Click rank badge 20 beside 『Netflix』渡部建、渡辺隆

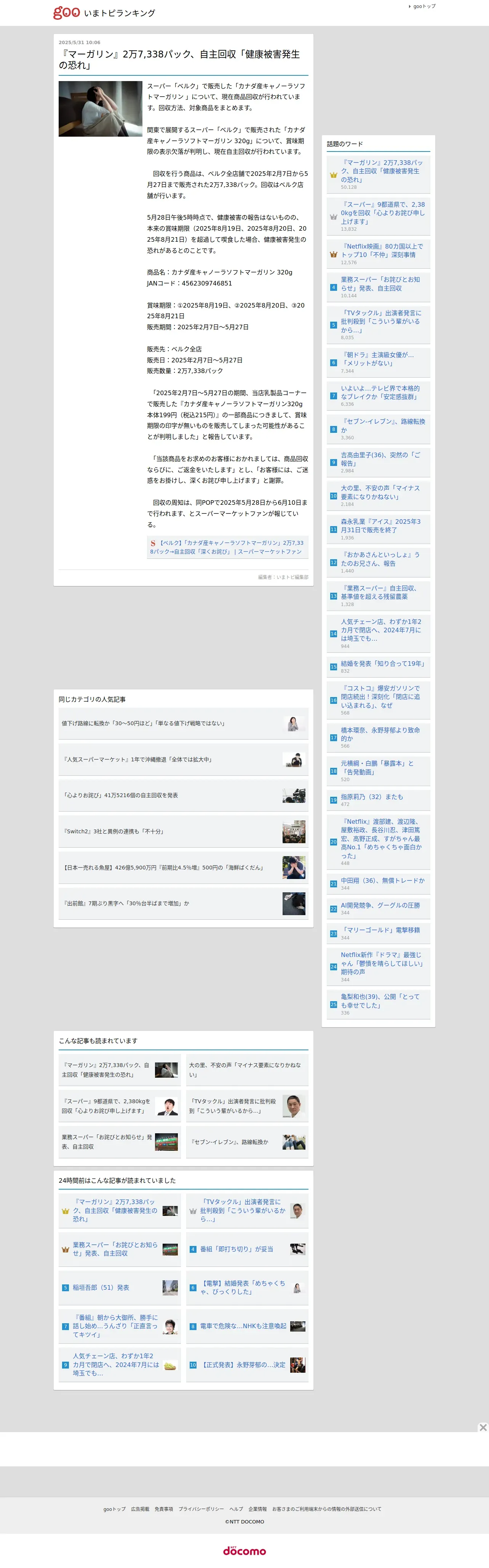(x=334, y=842)
